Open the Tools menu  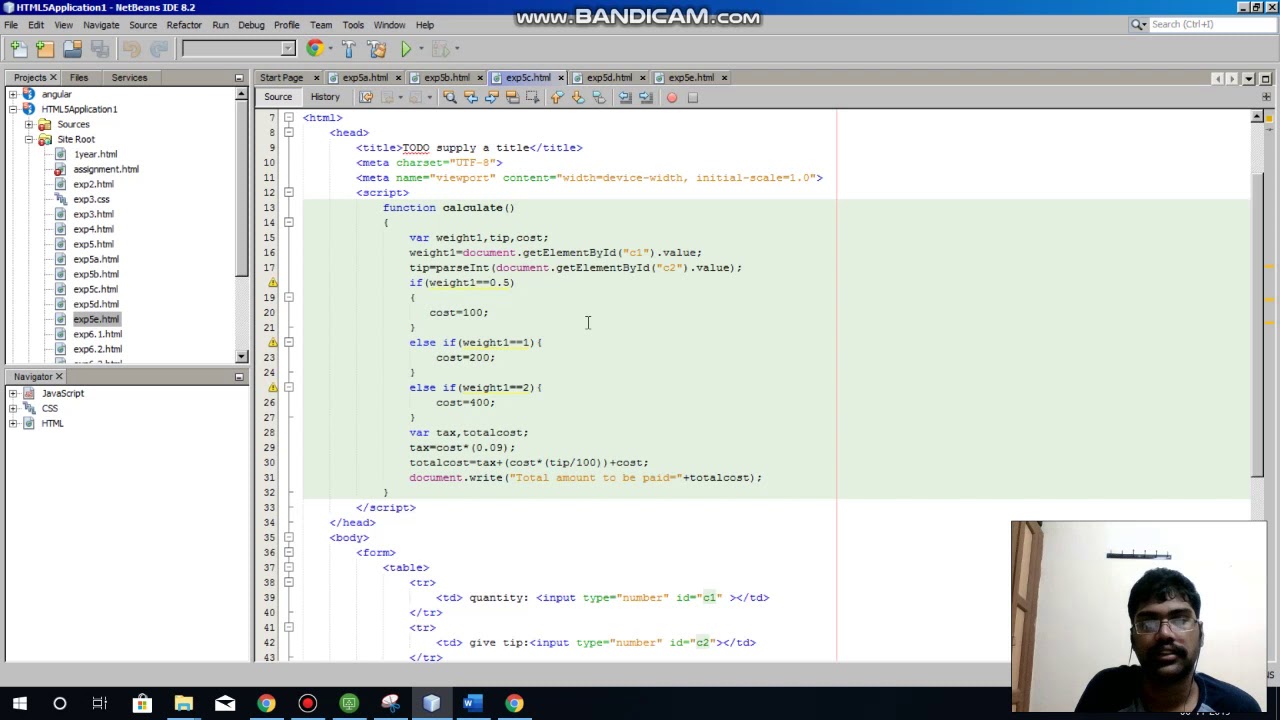click(x=353, y=25)
